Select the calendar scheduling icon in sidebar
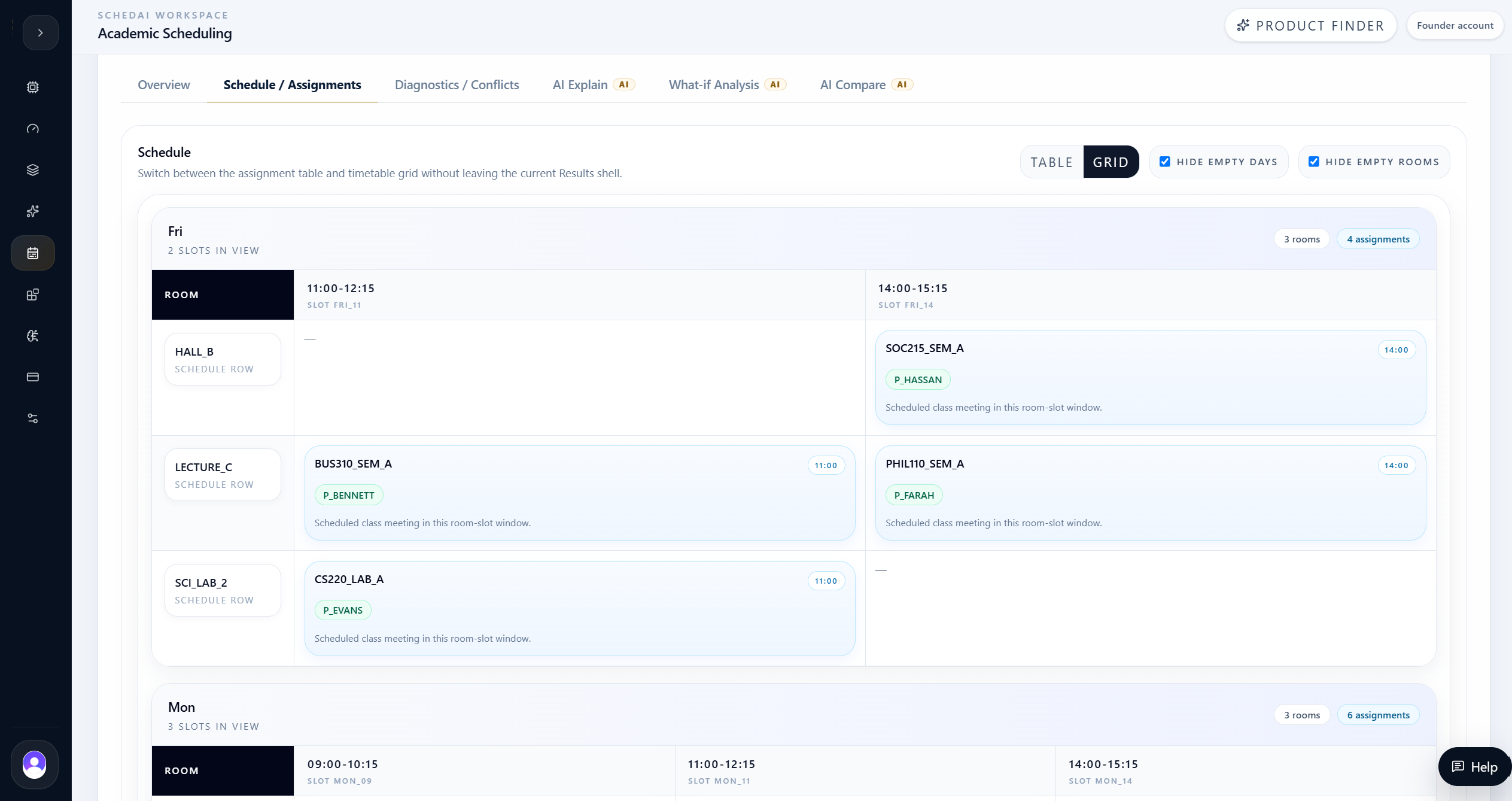This screenshot has height=801, width=1512. point(33,253)
